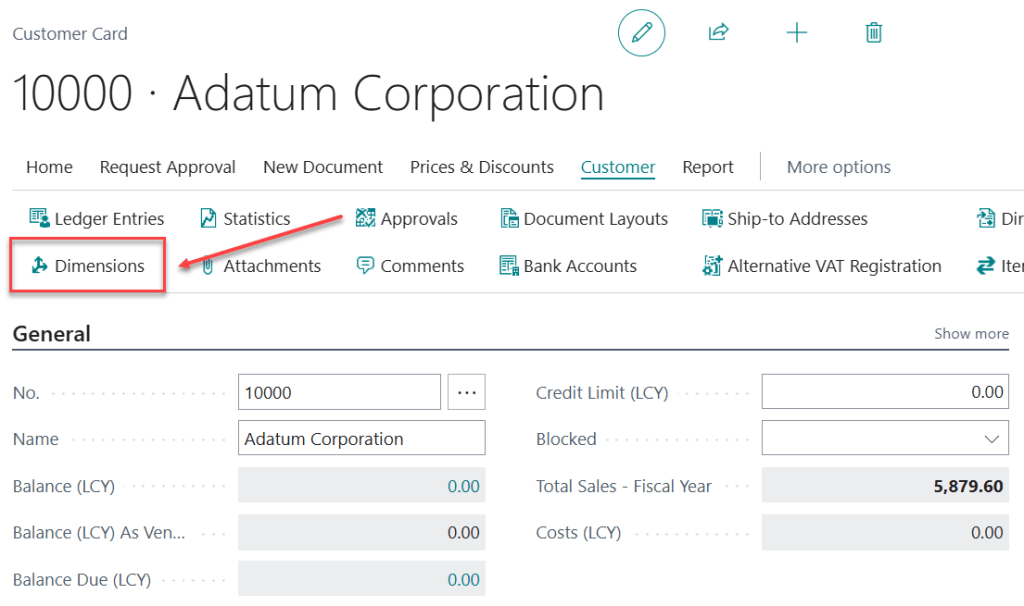Open the No. field lookup ellipsis
This screenshot has height=606, width=1024.
point(466,391)
